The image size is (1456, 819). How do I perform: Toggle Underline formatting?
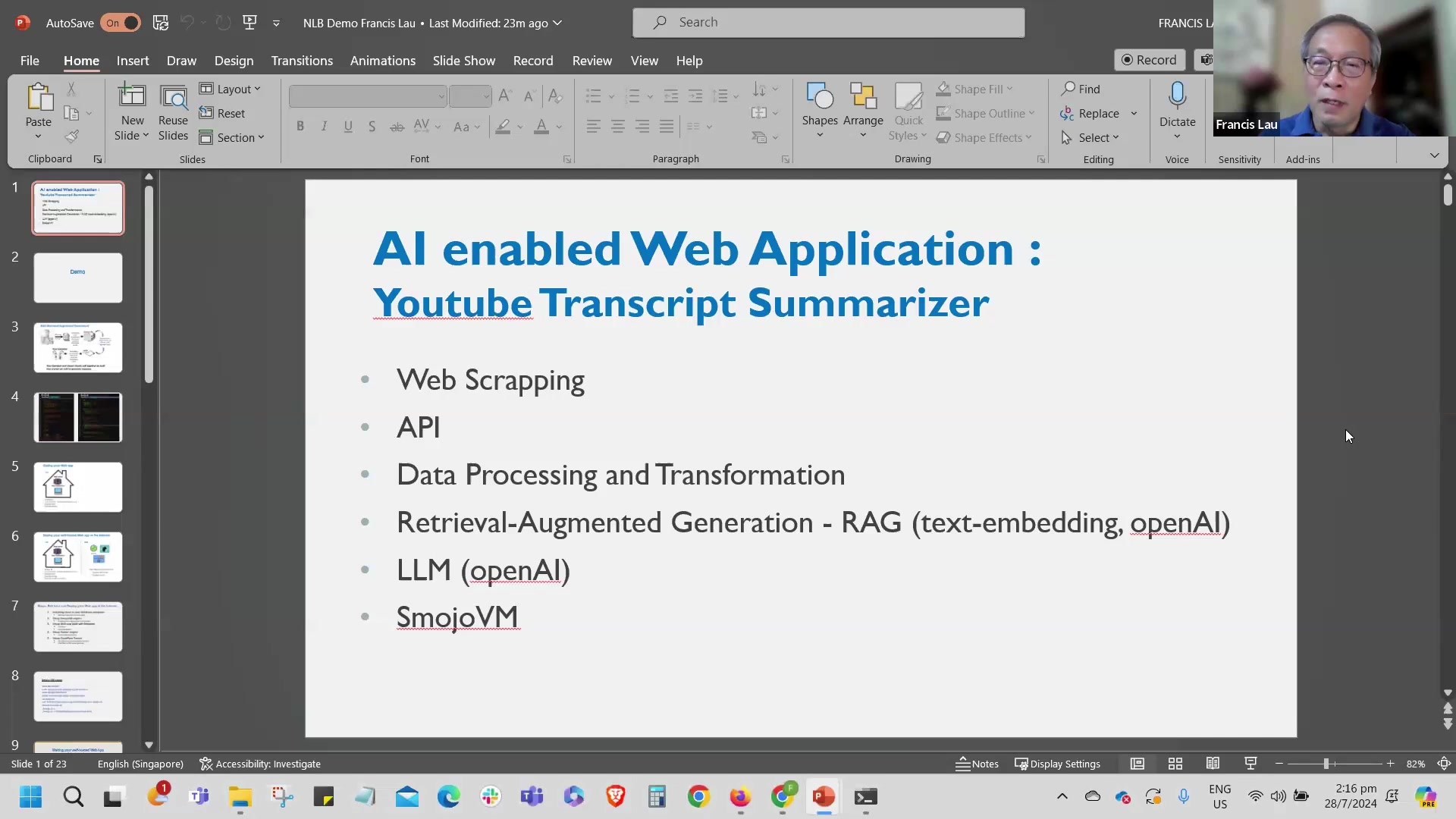[348, 127]
